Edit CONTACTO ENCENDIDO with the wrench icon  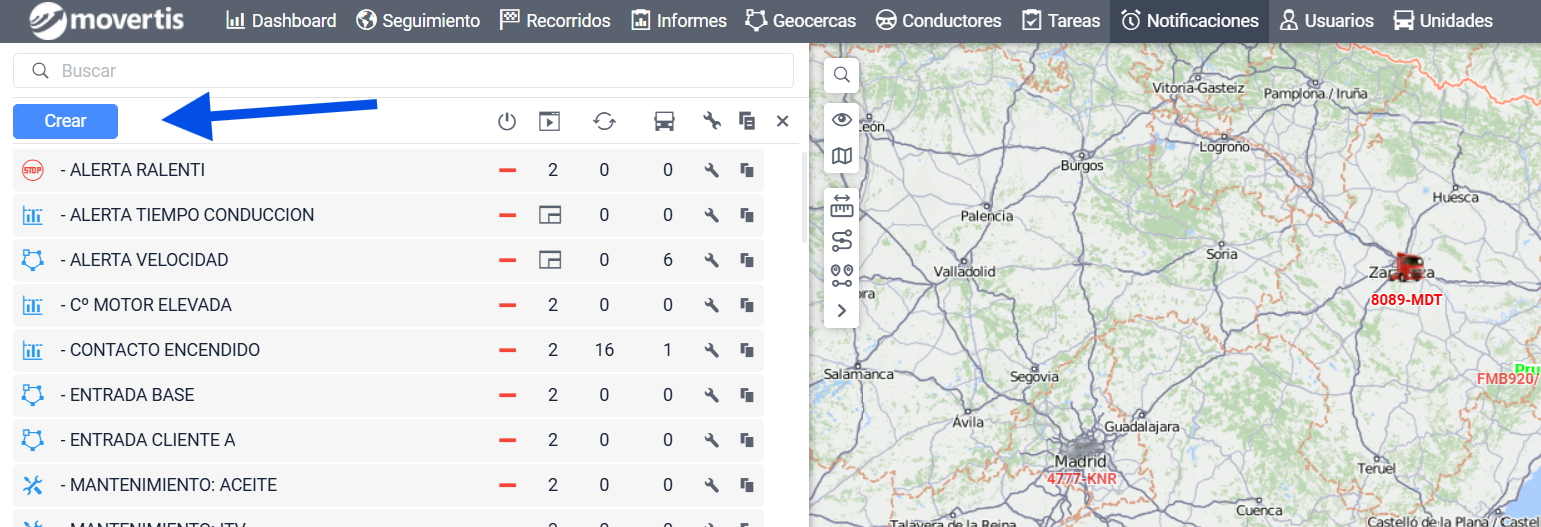[x=712, y=350]
